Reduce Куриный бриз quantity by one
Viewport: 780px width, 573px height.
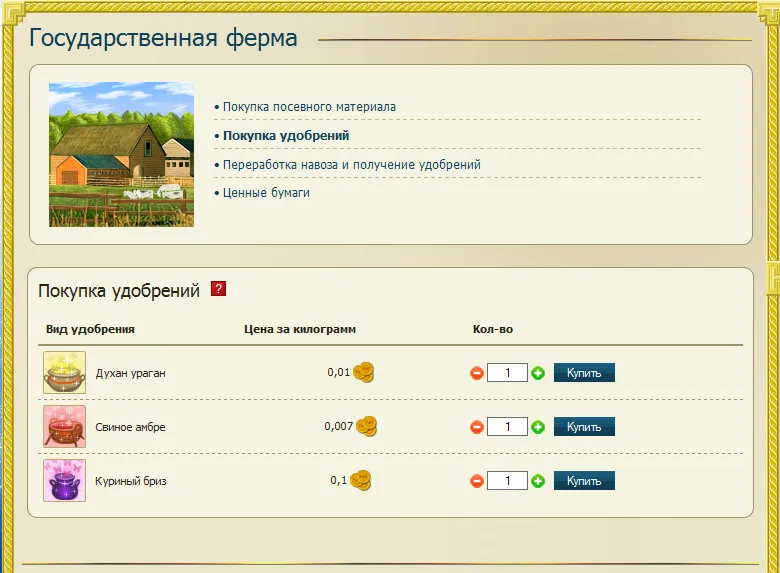click(477, 481)
